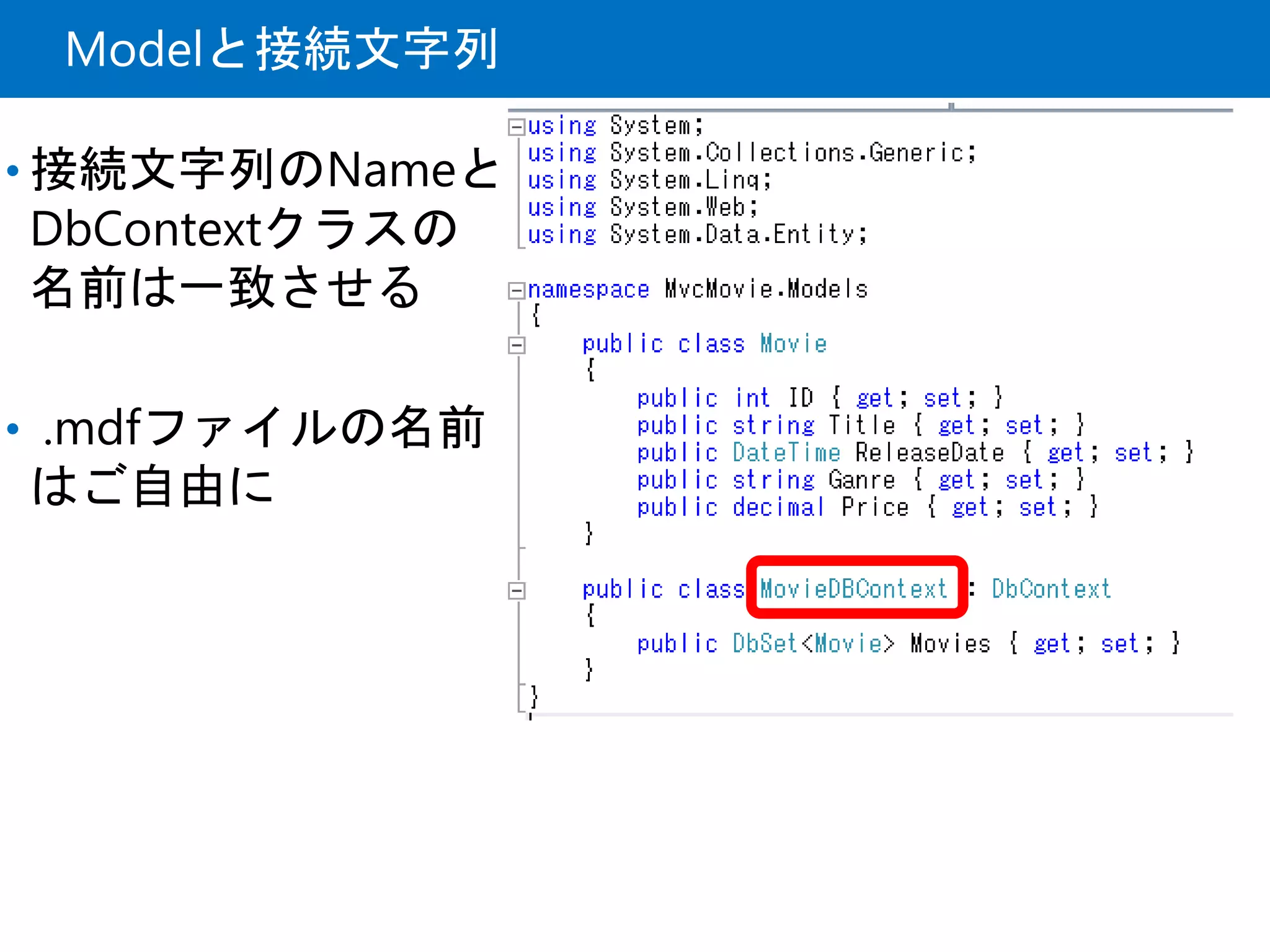Click the 'string Ganre' property line
1270x952 pixels.
click(861, 480)
